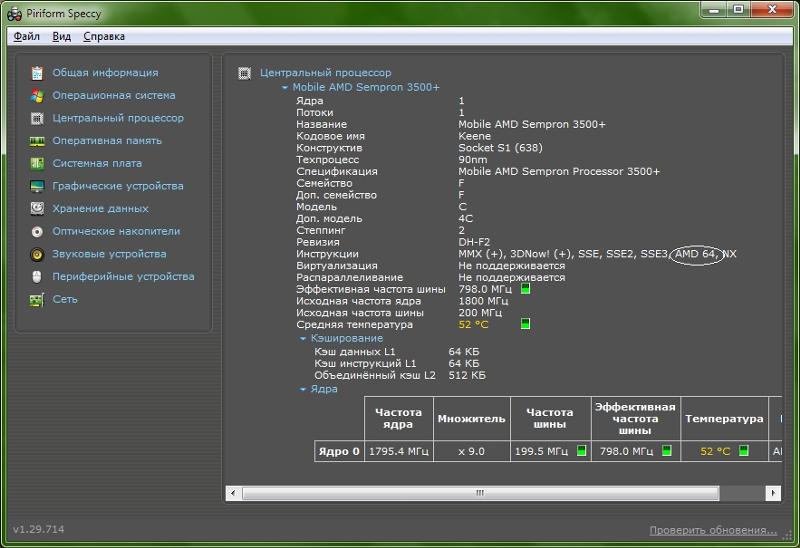Click the v1.29.714 version text
This screenshot has width=800, height=548.
(39, 529)
